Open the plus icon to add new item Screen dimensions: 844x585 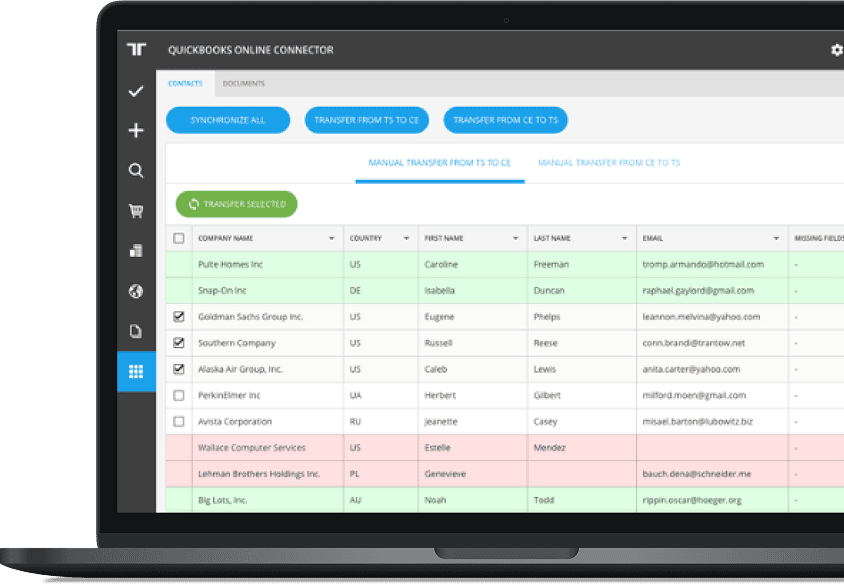135,130
